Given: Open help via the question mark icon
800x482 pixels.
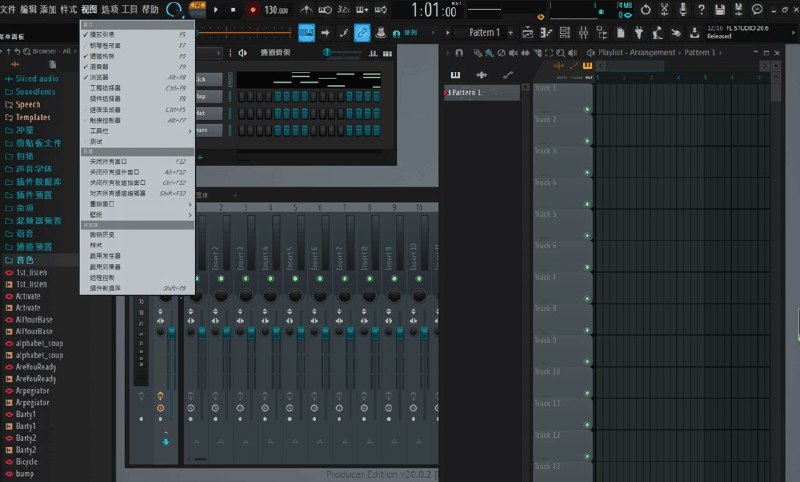Looking at the screenshot, I should pyautogui.click(x=702, y=9).
